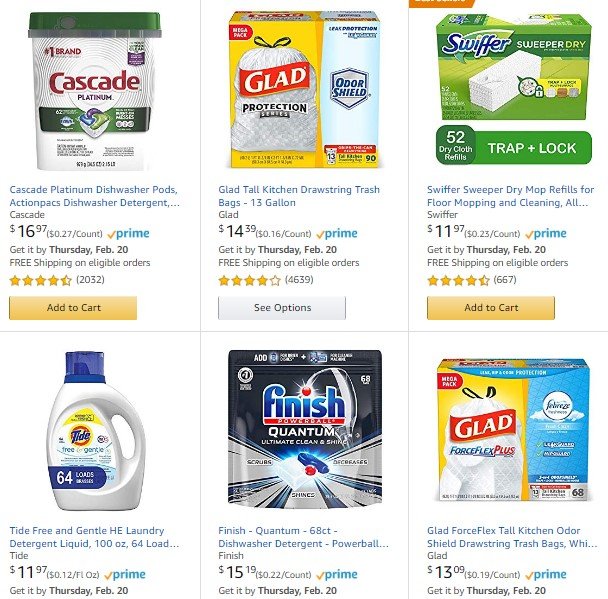Open the Glad ForceFlex Plus product image
Screen dimensions: 608x599
click(513, 430)
